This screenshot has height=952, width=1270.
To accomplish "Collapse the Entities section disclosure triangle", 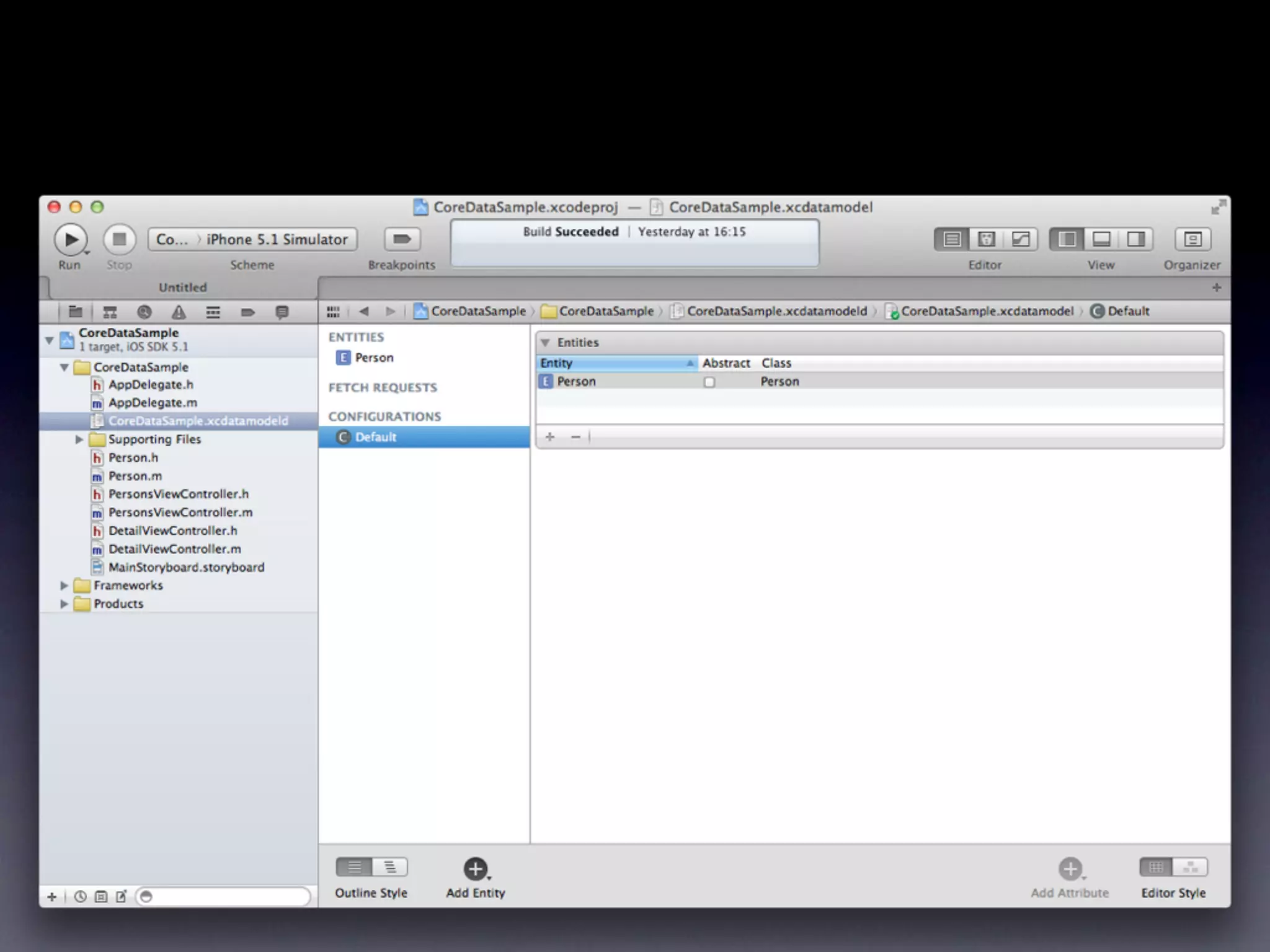I will pyautogui.click(x=545, y=343).
